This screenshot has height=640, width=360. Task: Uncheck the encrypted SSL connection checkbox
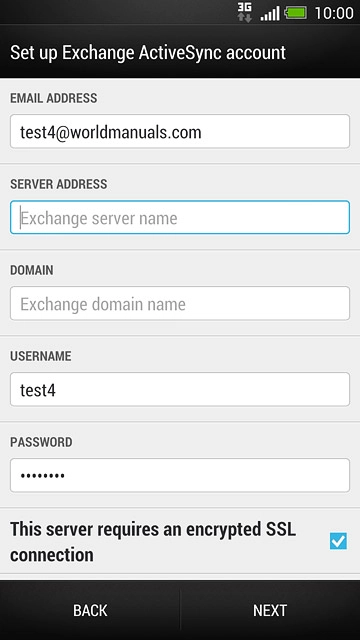(338, 541)
